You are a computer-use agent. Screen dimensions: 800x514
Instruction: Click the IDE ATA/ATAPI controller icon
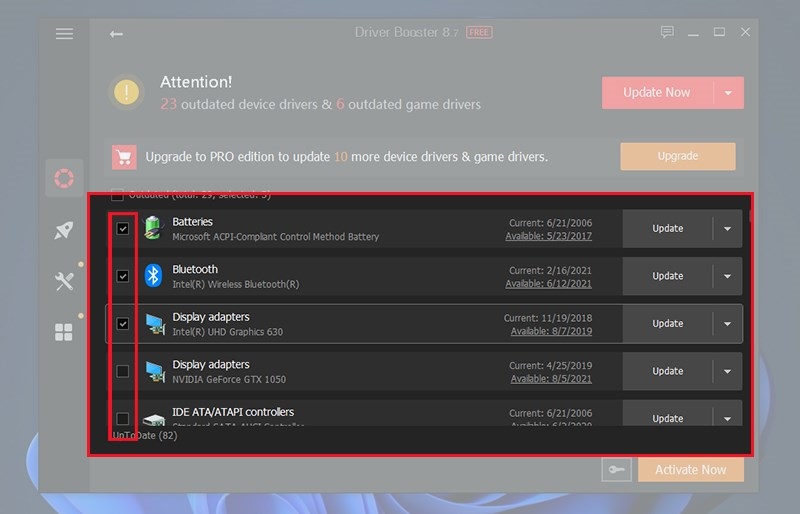click(154, 419)
